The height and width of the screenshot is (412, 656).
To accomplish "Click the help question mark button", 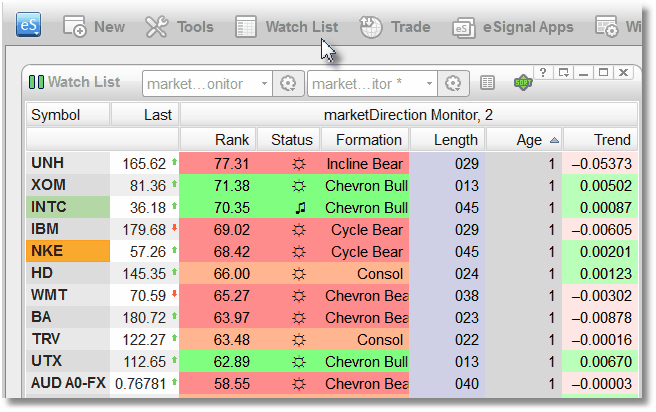I will click(x=543, y=72).
